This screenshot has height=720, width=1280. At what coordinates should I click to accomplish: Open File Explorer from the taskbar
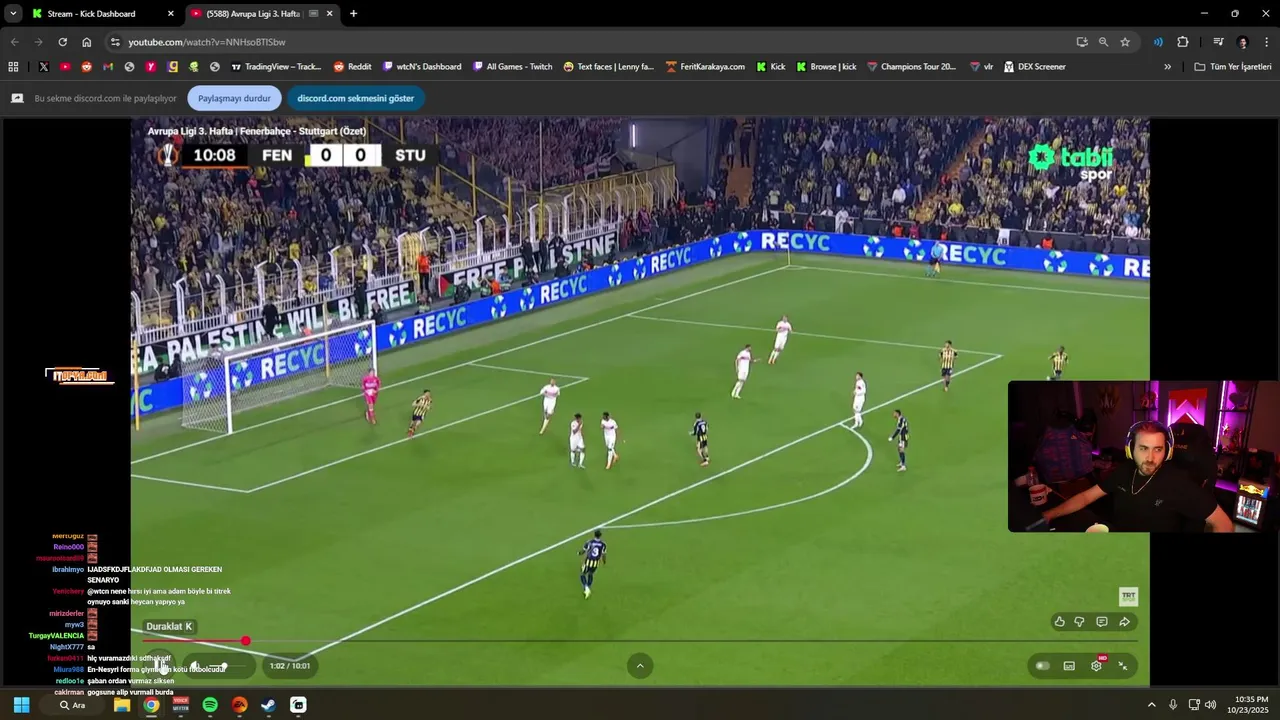122,705
